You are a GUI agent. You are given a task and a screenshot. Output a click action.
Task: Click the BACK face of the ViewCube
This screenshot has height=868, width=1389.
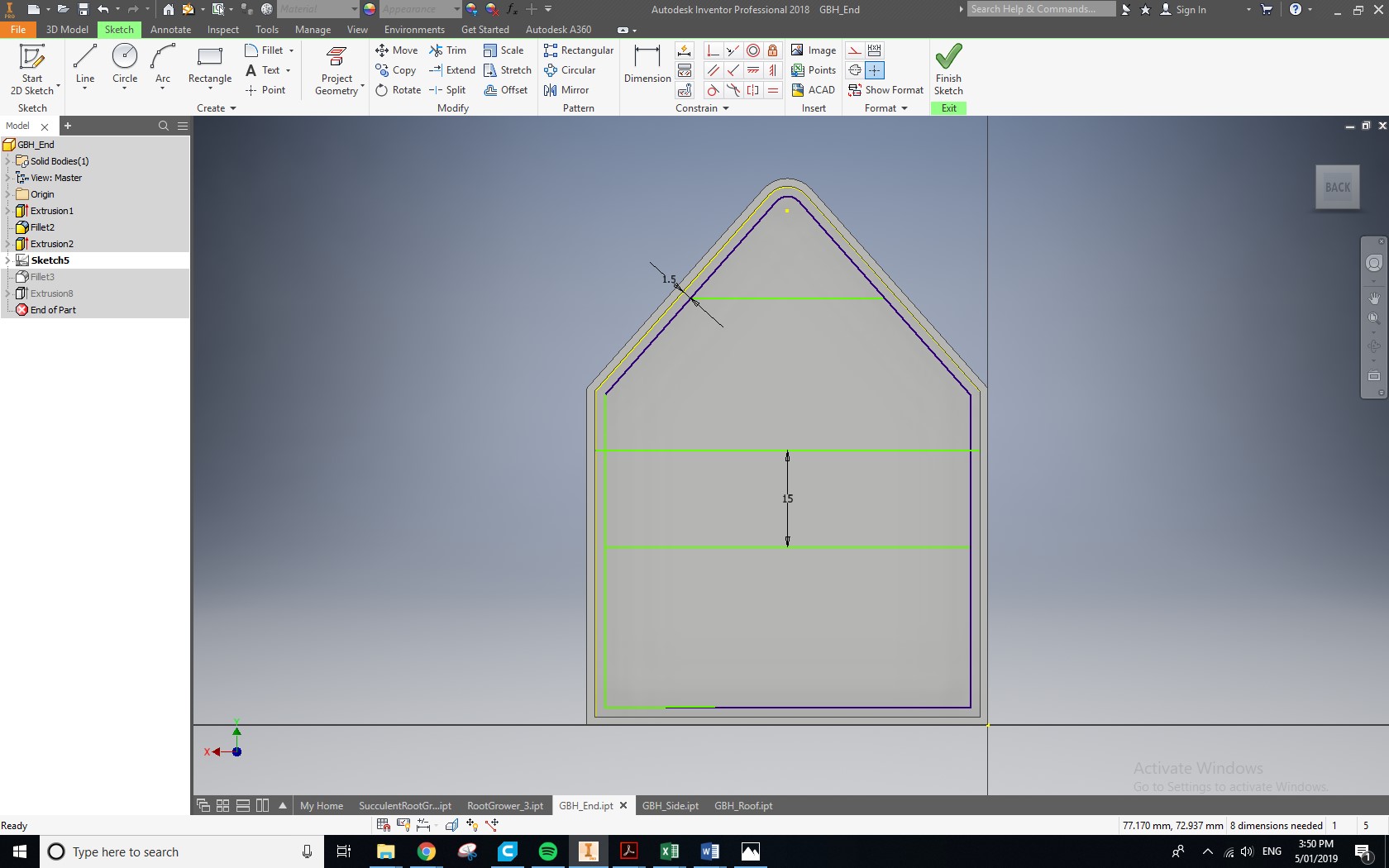(x=1337, y=188)
